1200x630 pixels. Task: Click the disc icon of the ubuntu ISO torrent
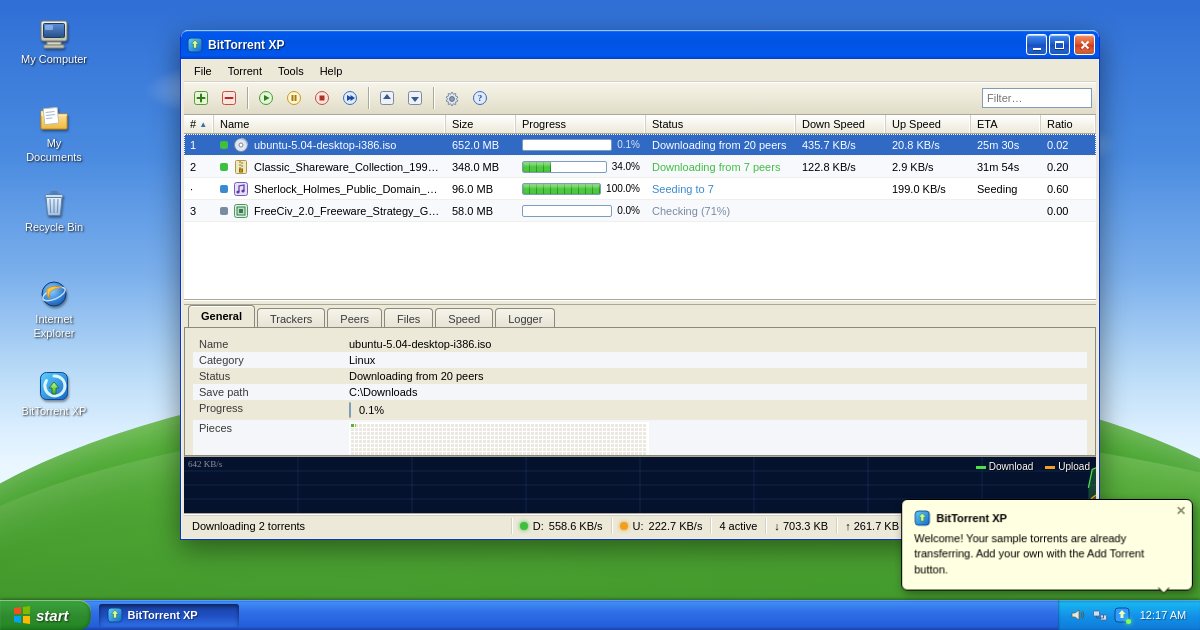(241, 145)
